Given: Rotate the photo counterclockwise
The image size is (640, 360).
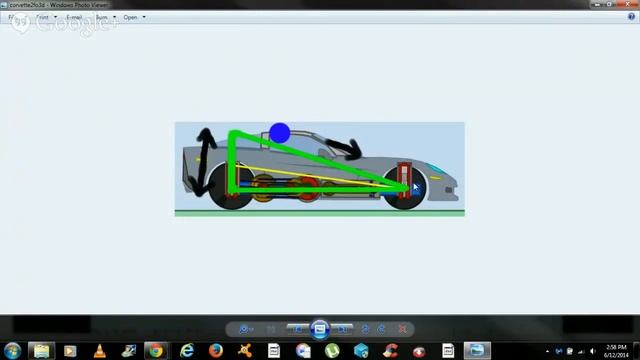Looking at the screenshot, I should click(x=365, y=329).
